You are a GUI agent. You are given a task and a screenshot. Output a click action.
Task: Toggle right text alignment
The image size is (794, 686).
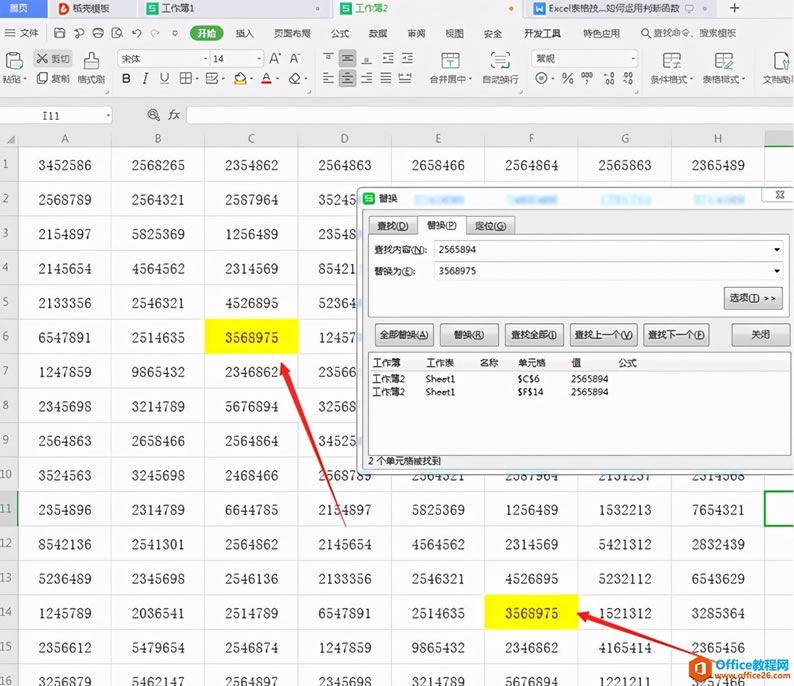(367, 78)
